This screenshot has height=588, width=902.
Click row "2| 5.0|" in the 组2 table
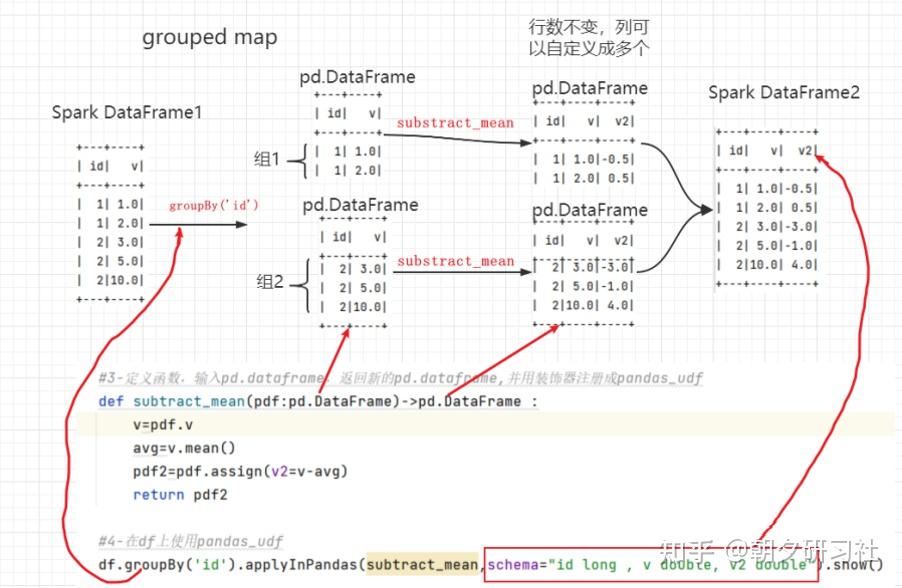354,288
